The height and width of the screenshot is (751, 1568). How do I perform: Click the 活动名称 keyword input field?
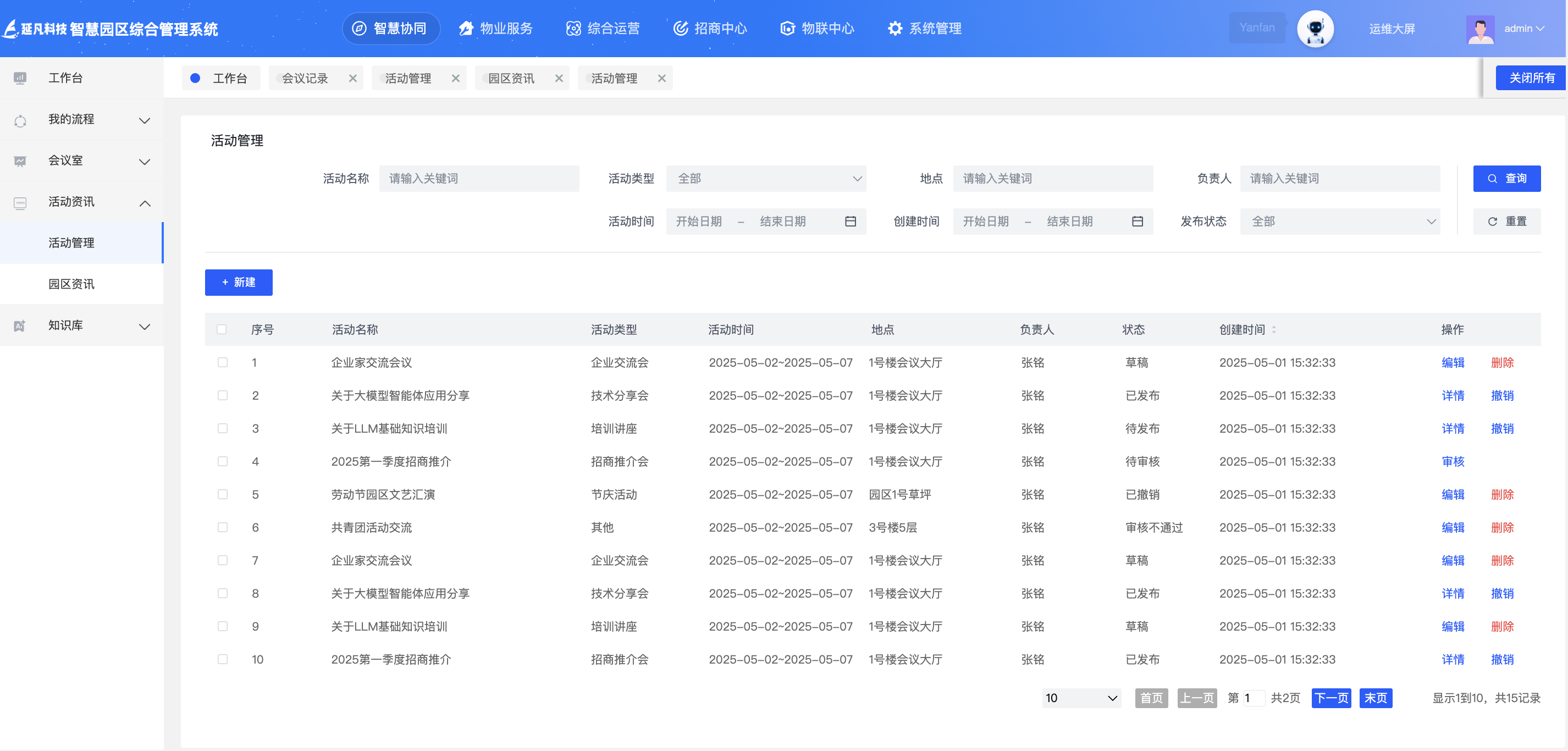point(479,179)
